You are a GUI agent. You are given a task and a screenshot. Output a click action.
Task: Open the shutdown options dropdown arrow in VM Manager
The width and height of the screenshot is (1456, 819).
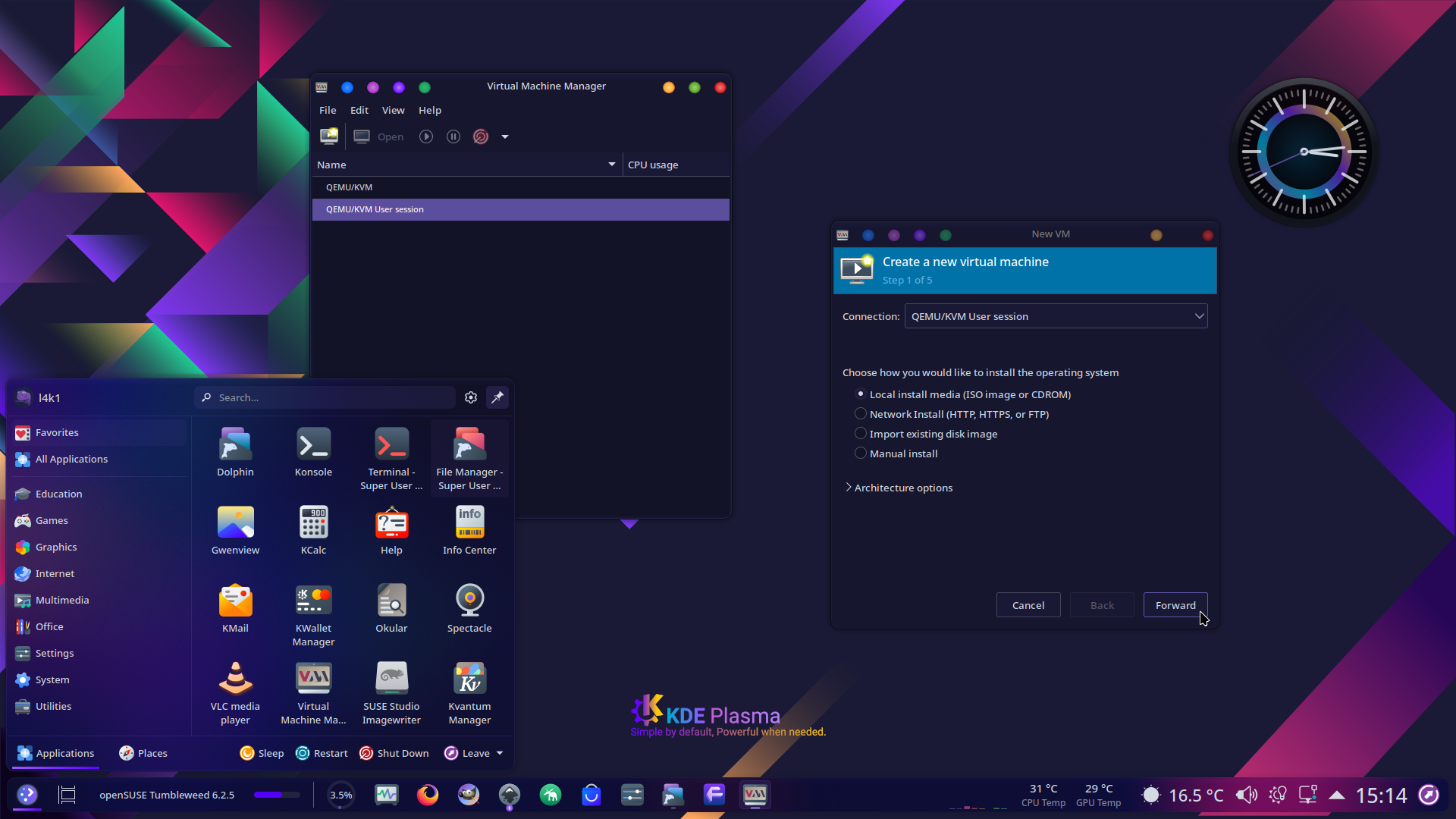click(505, 137)
